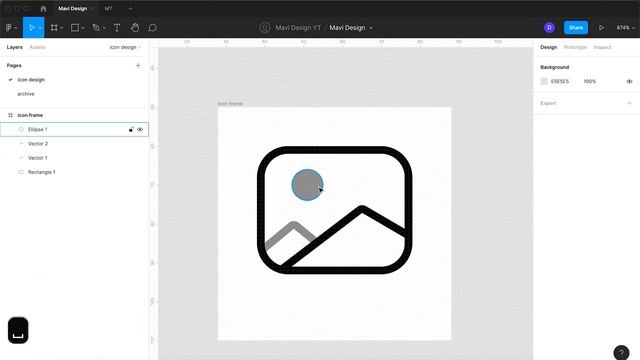Click the team avatar next to Mavi Design YT

264,28
